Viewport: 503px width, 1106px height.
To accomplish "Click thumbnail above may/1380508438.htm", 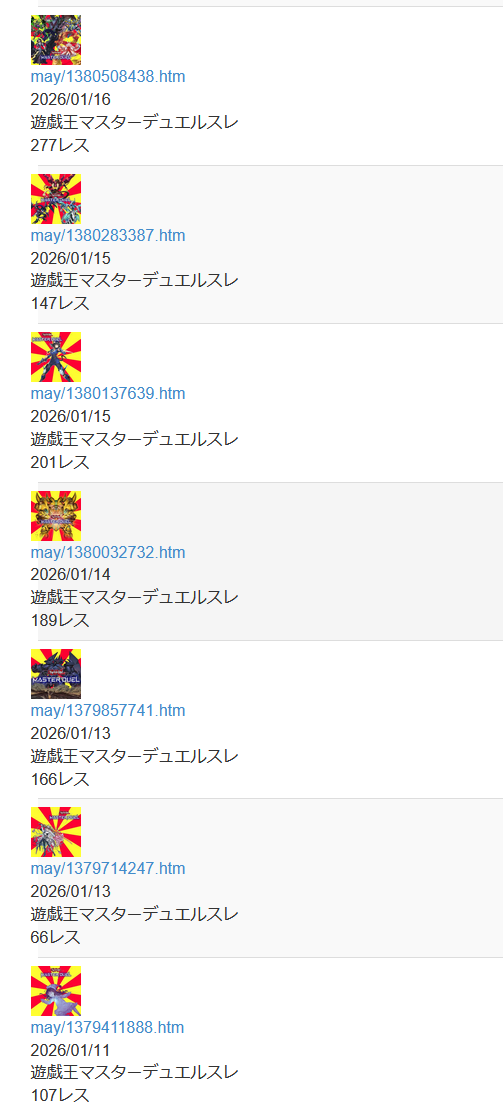I will coord(56,40).
